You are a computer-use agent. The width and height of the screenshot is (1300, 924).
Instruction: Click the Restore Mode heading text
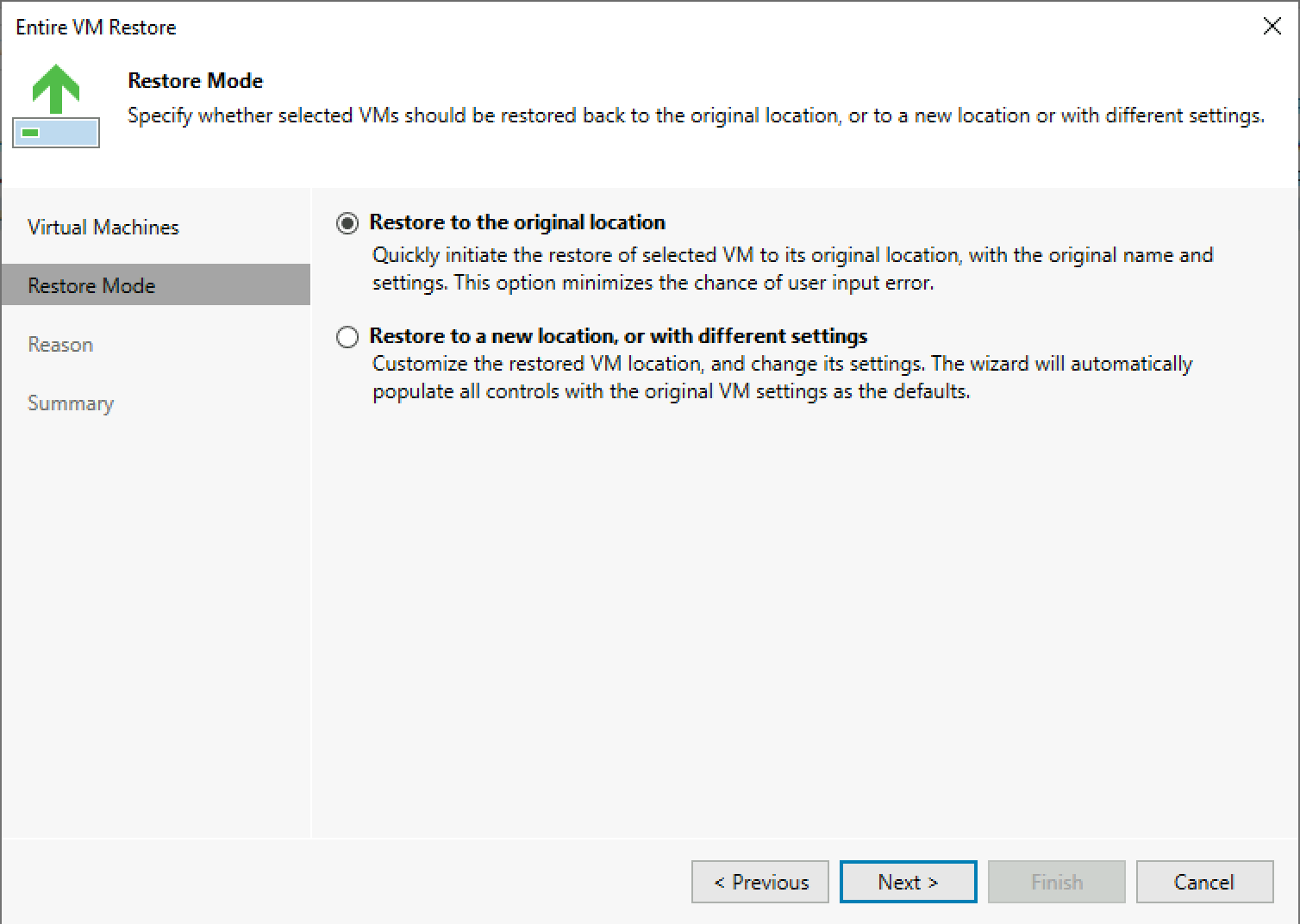195,80
